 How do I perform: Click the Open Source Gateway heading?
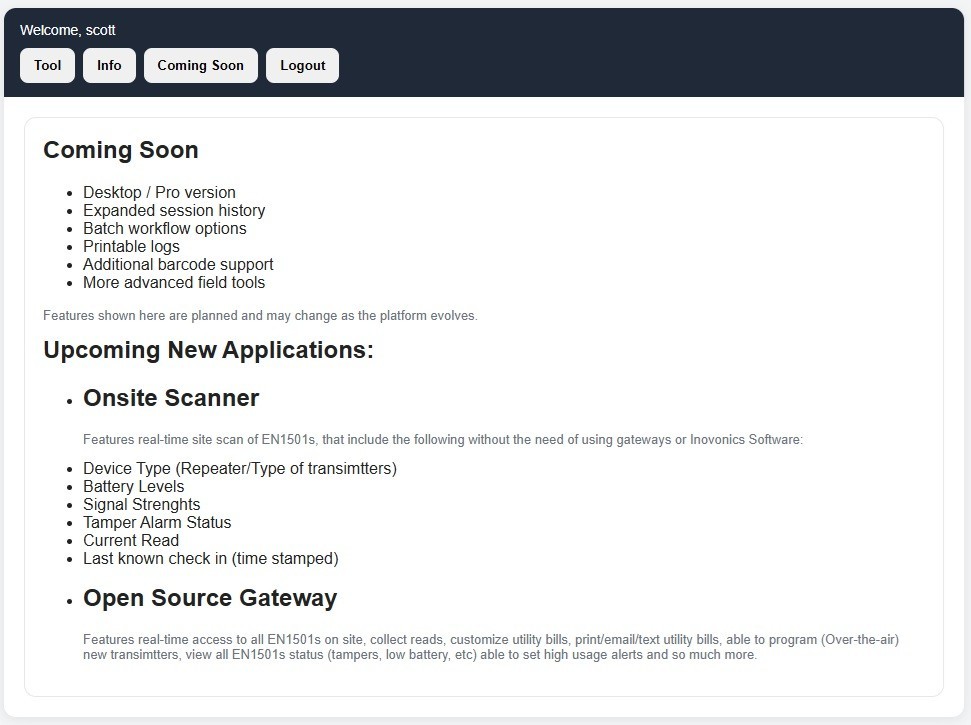tap(210, 598)
